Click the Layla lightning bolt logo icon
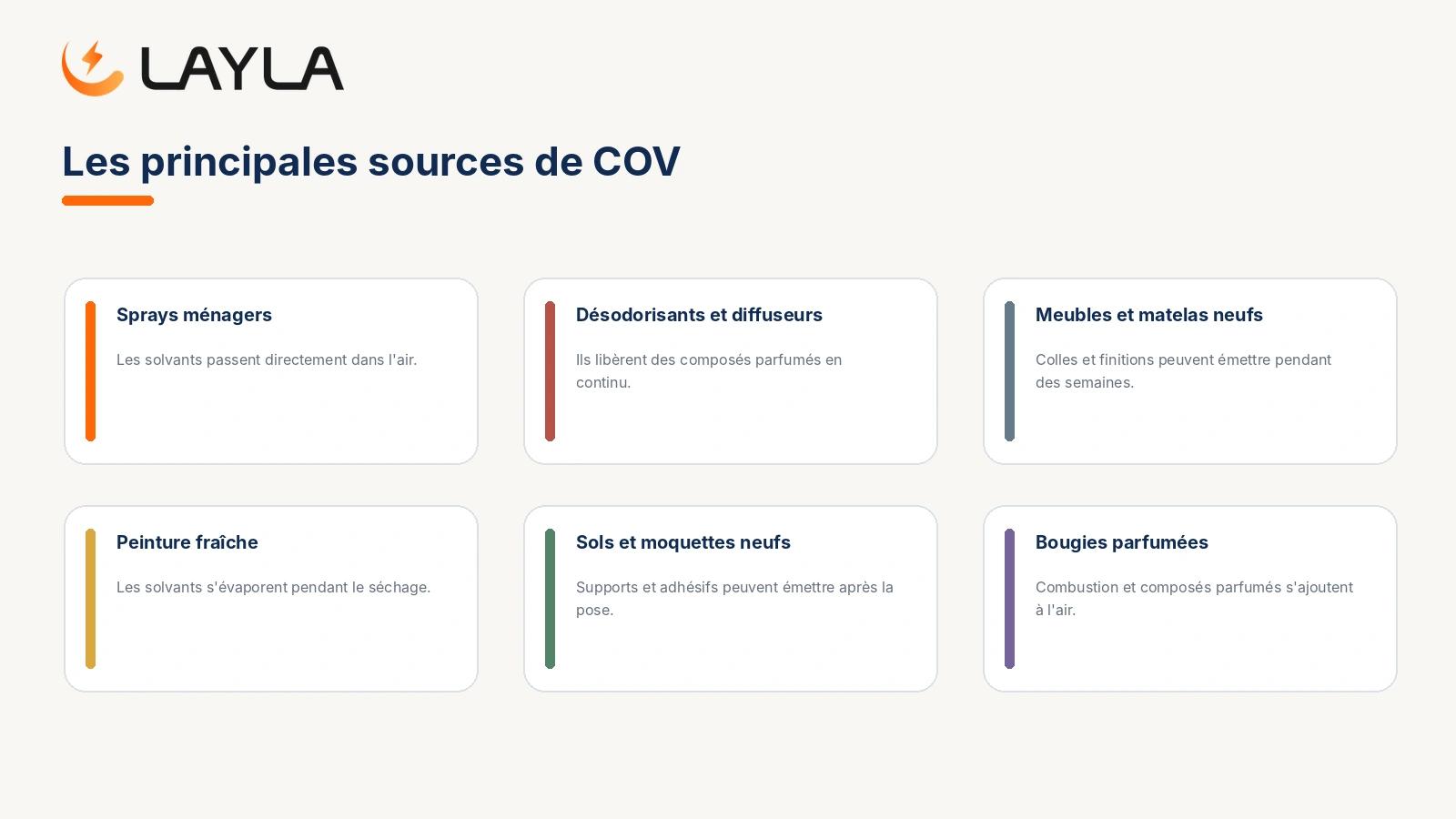Image resolution: width=1456 pixels, height=819 pixels. [93, 68]
